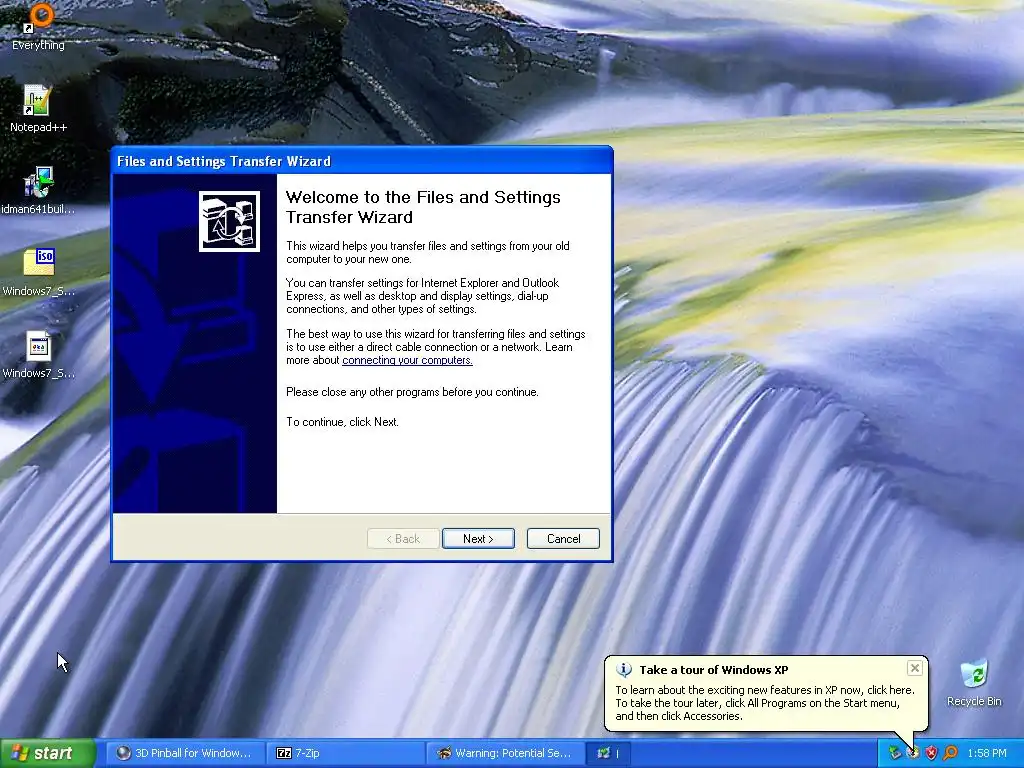Open the 'connecting your computers' link
The height and width of the screenshot is (768, 1024).
point(408,360)
